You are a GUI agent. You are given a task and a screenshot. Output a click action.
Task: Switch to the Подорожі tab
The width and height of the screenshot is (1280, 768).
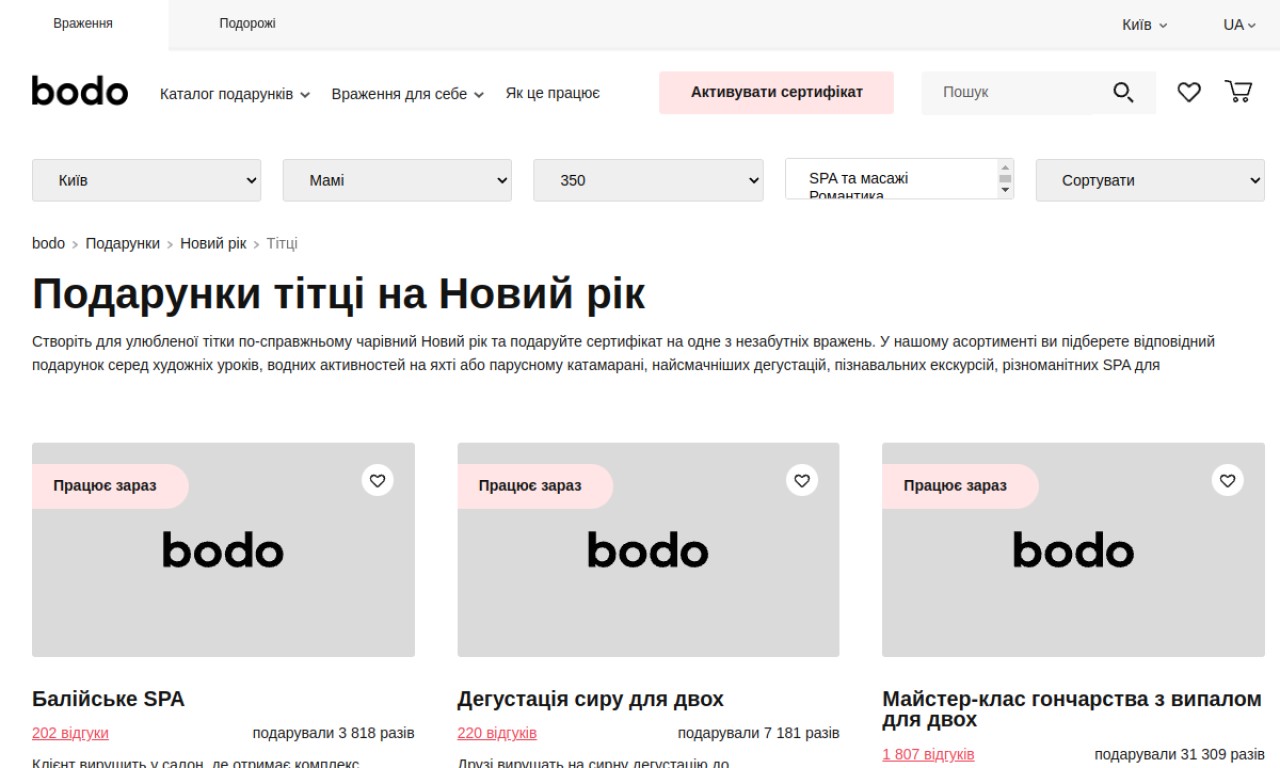pos(247,24)
